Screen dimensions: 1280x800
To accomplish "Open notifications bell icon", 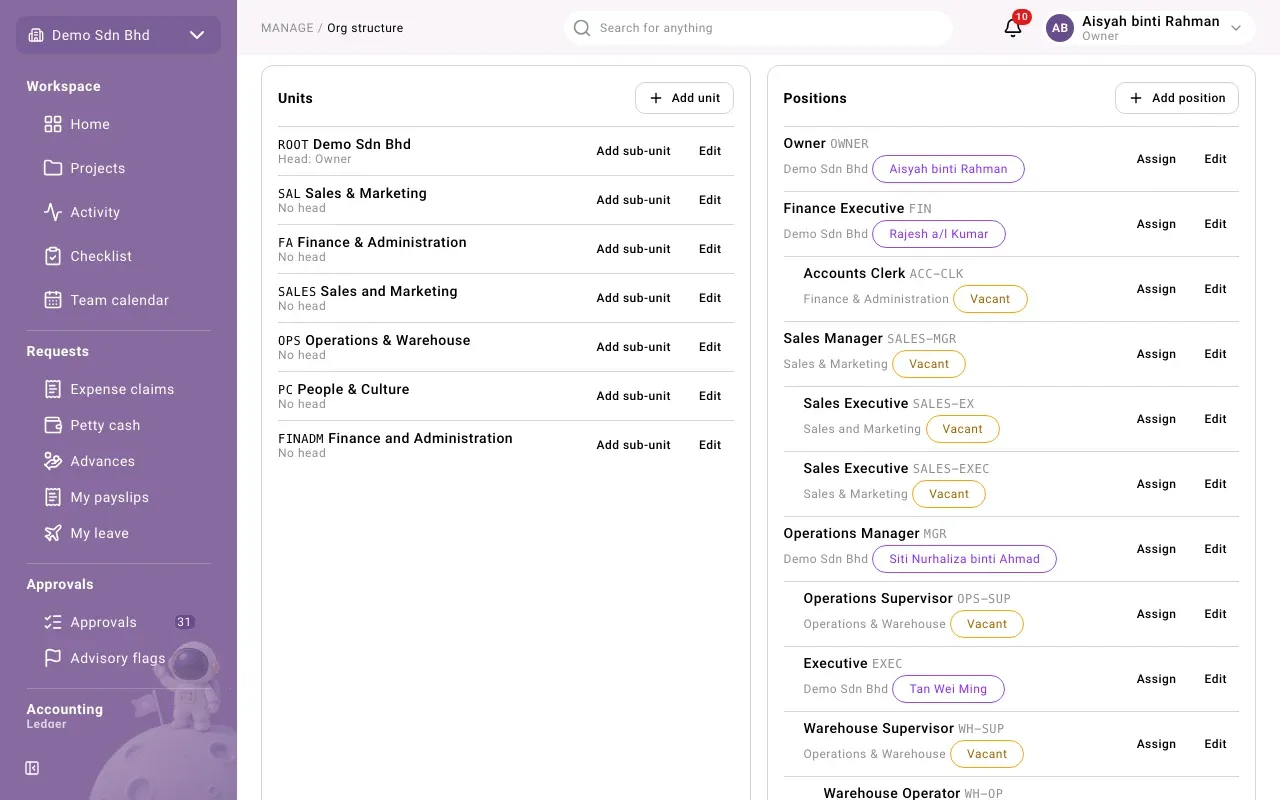I will coord(1013,28).
